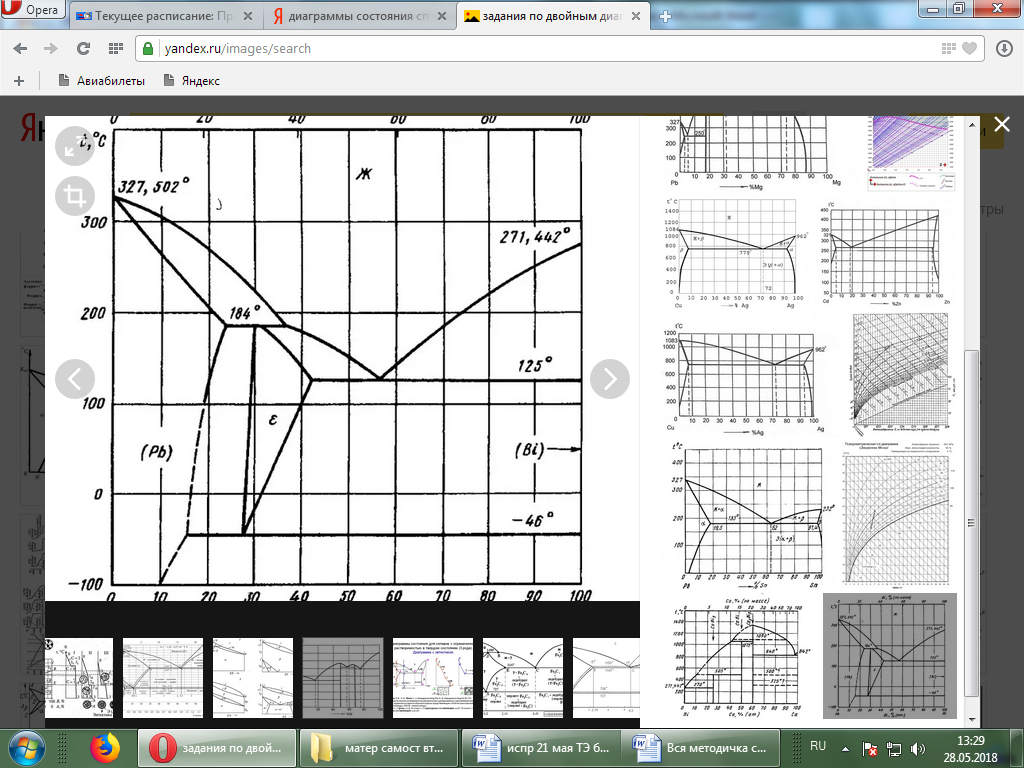Open the Speed Dial grid

point(116,48)
